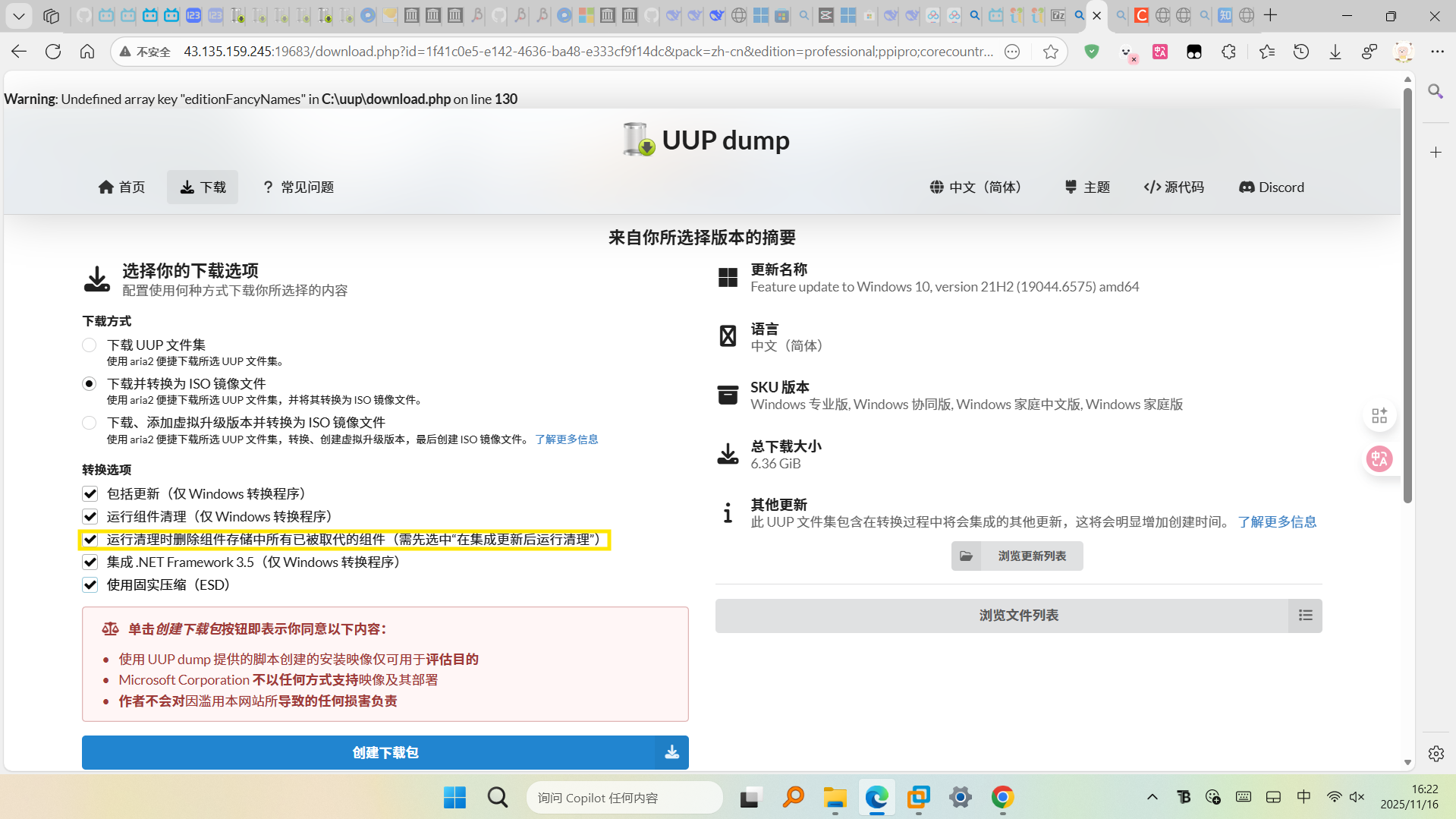Select 下载 UUP 文件集 radio option
This screenshot has height=819, width=1456.
pos(90,345)
